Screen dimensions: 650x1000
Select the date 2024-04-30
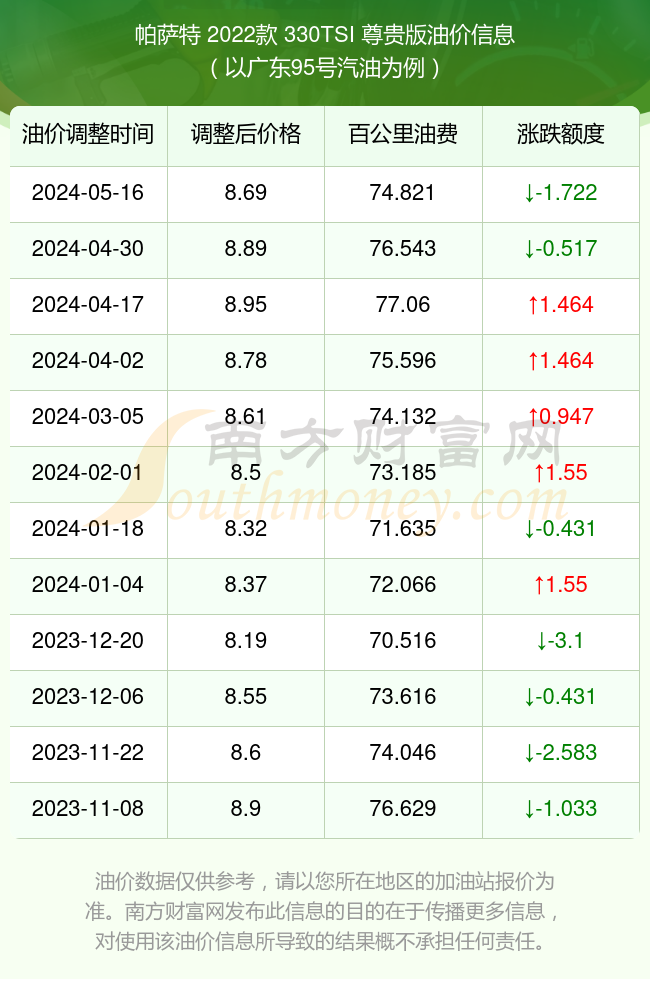pyautogui.click(x=88, y=249)
